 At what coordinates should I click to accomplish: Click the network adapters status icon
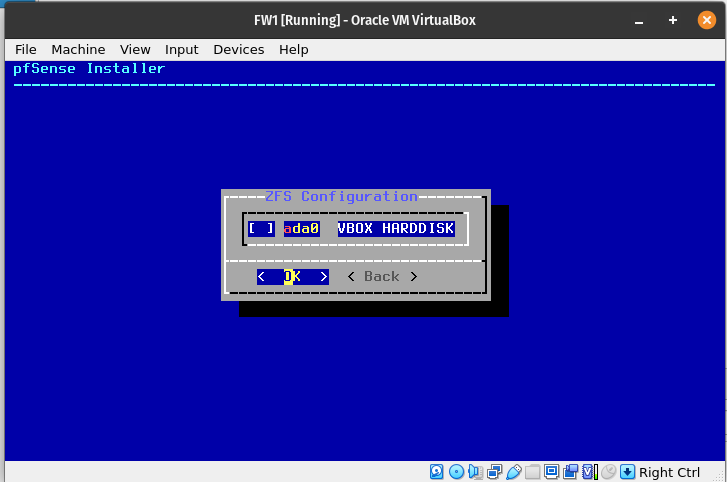tap(495, 472)
